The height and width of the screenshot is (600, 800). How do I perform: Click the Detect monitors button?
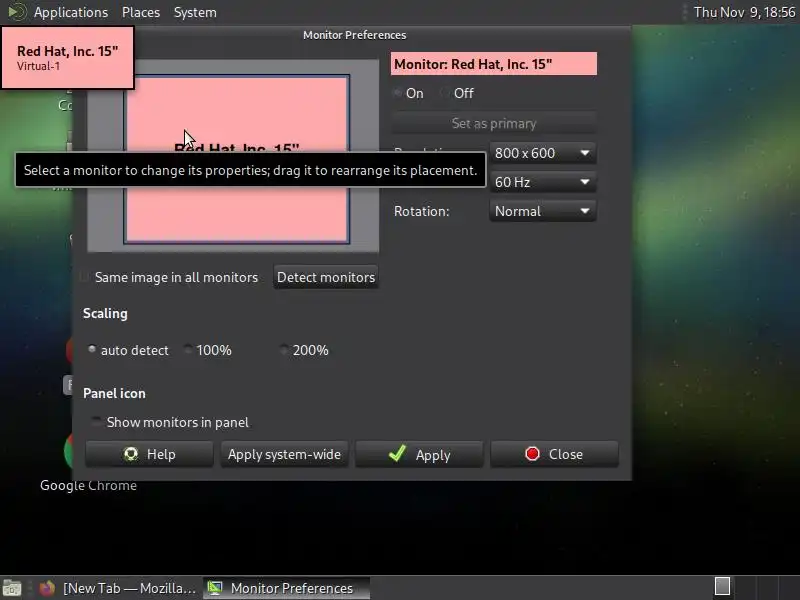pos(326,277)
